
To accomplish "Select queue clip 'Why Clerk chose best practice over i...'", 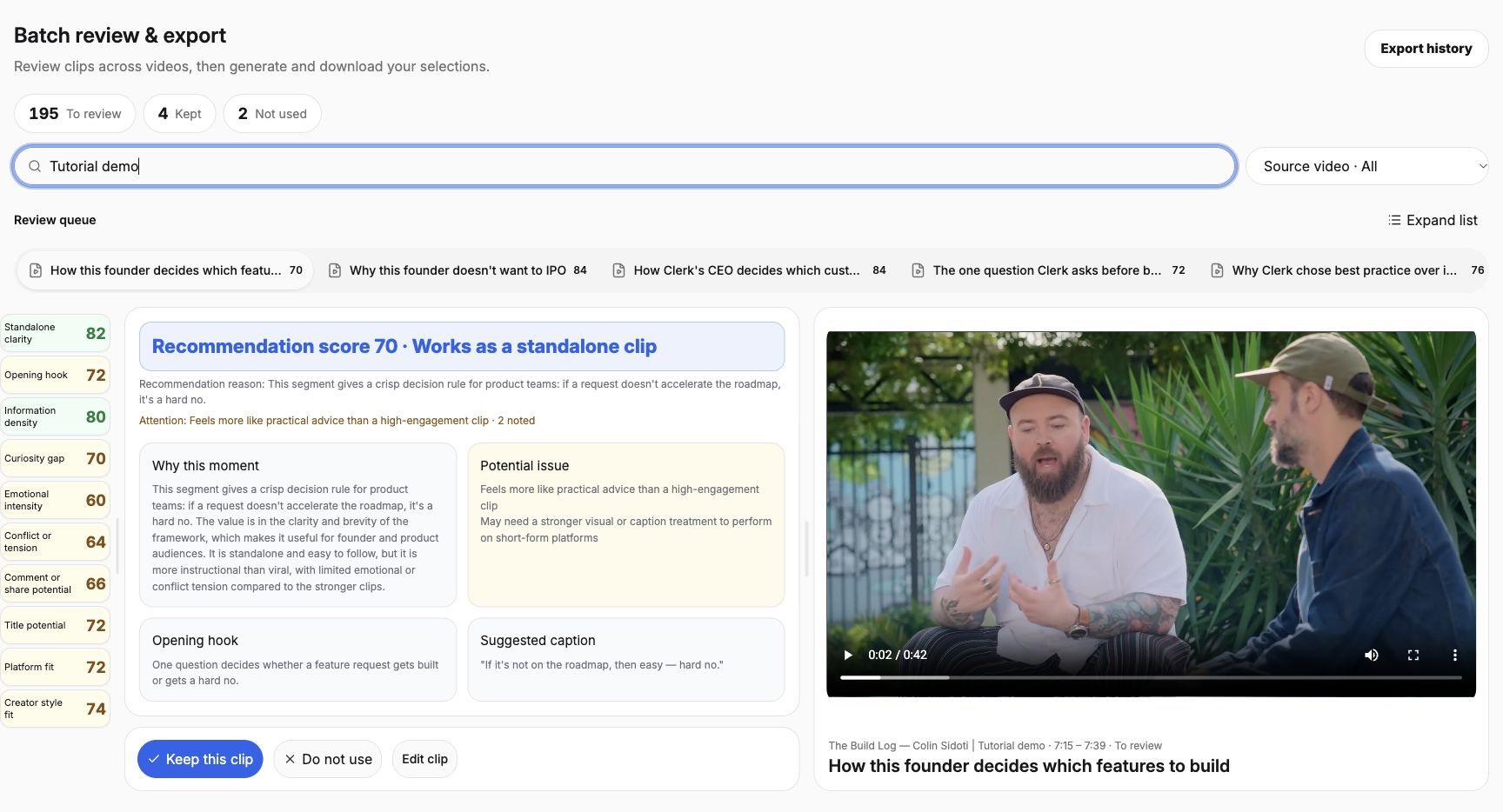I will click(x=1346, y=270).
